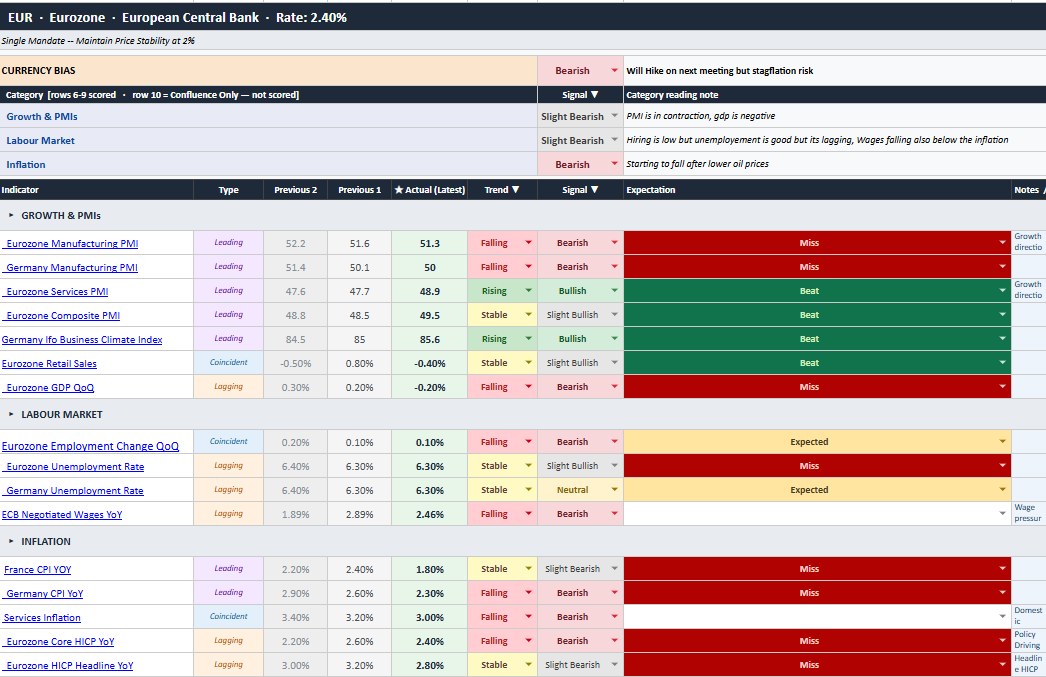Open empty Expectation dropdown for ECB Negotiated Wages

pos(1002,514)
